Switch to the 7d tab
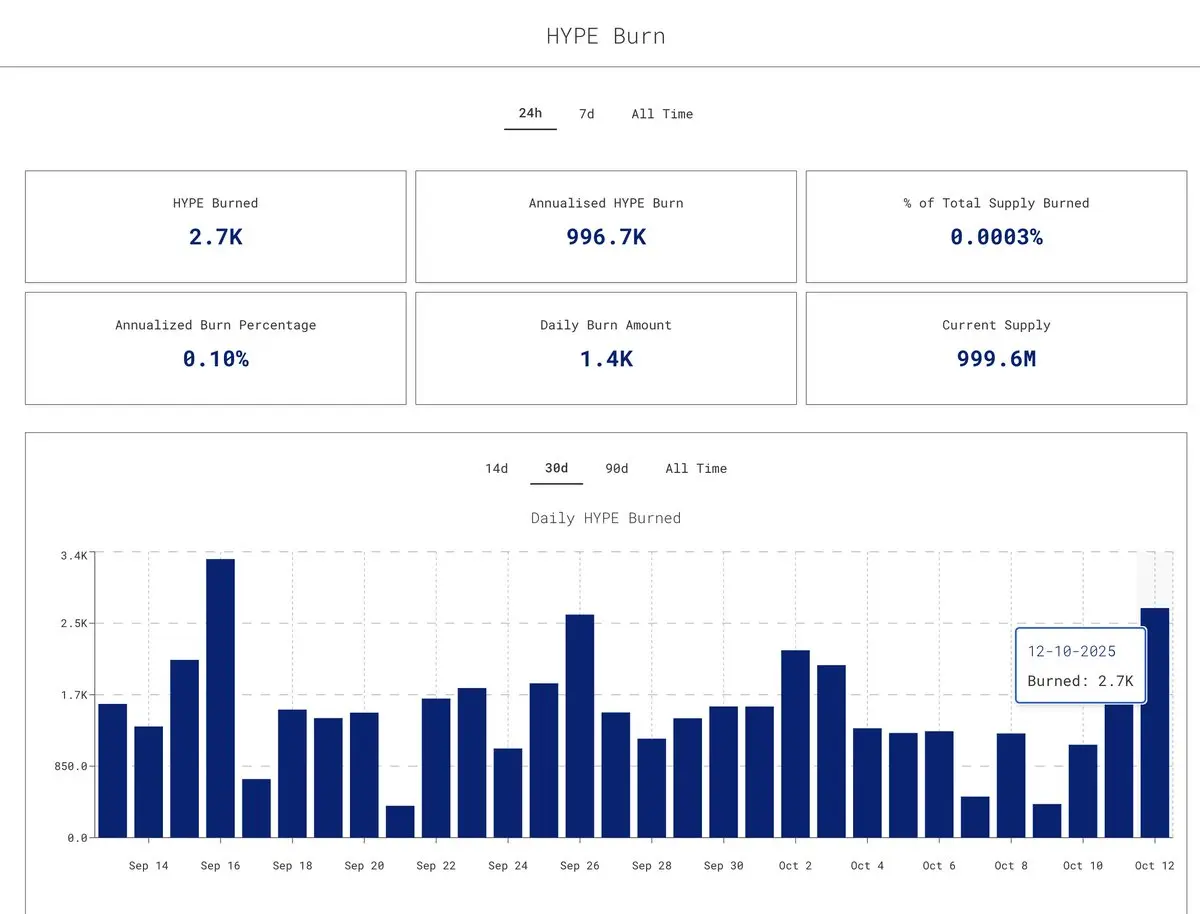The image size is (1200, 914). [x=587, y=114]
